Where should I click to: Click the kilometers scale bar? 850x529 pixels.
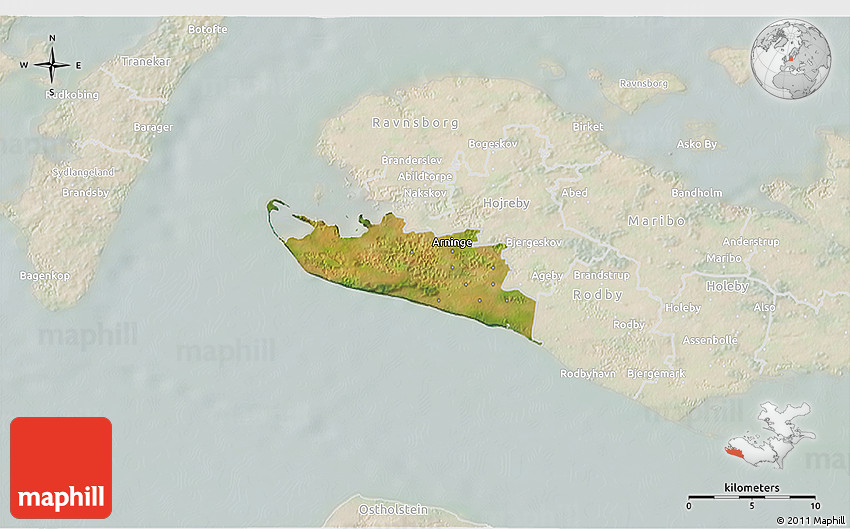click(751, 495)
